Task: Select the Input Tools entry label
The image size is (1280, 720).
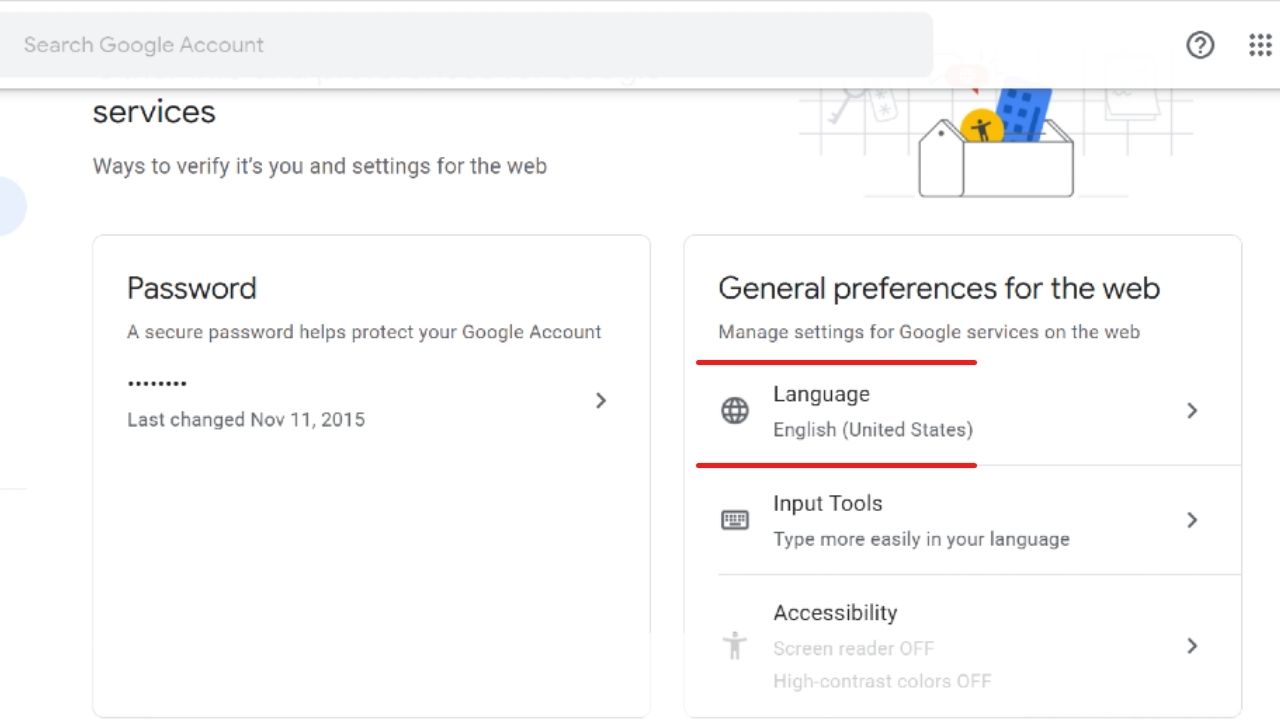Action: [827, 504]
